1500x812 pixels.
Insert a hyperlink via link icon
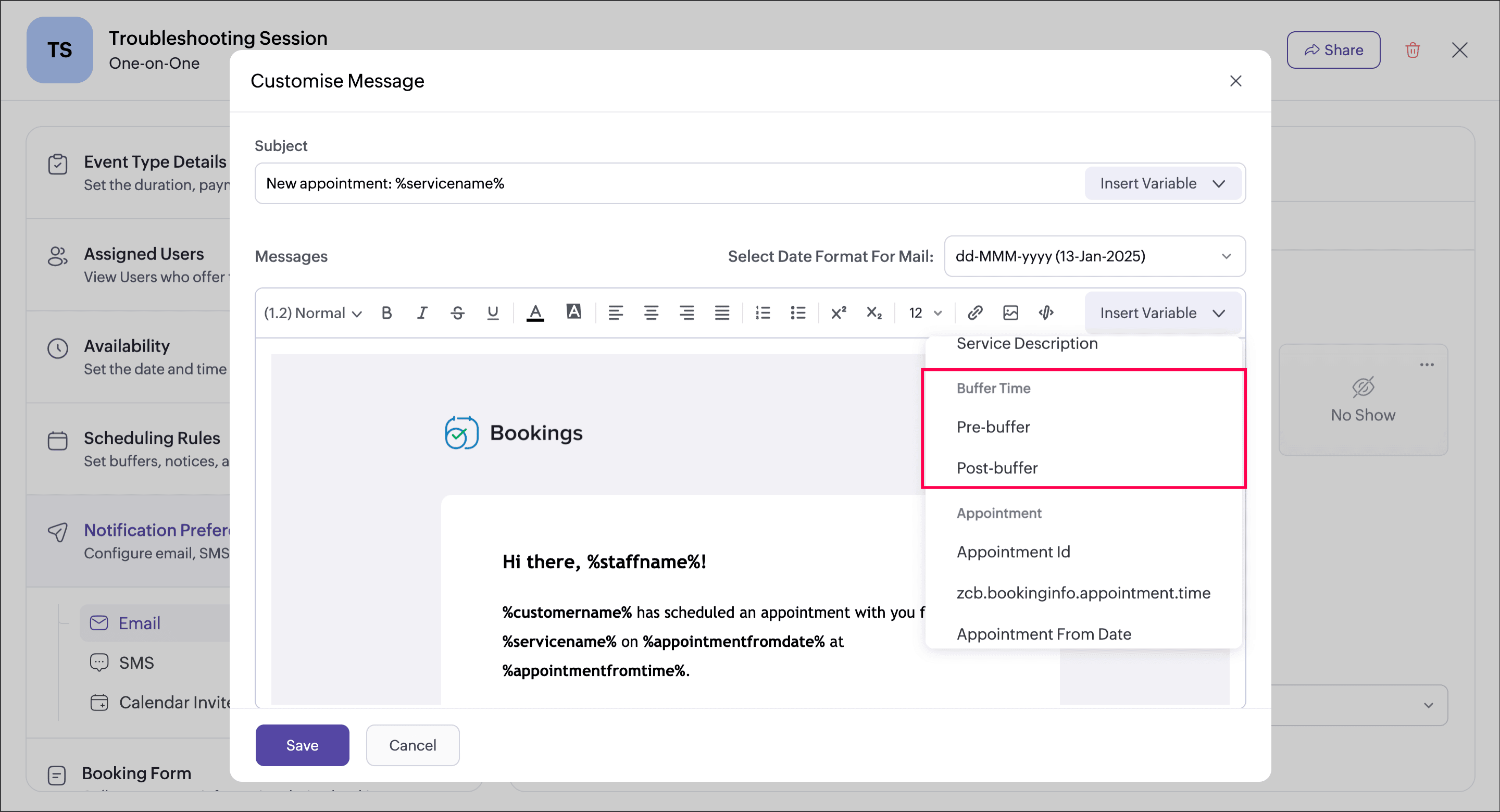(x=975, y=313)
